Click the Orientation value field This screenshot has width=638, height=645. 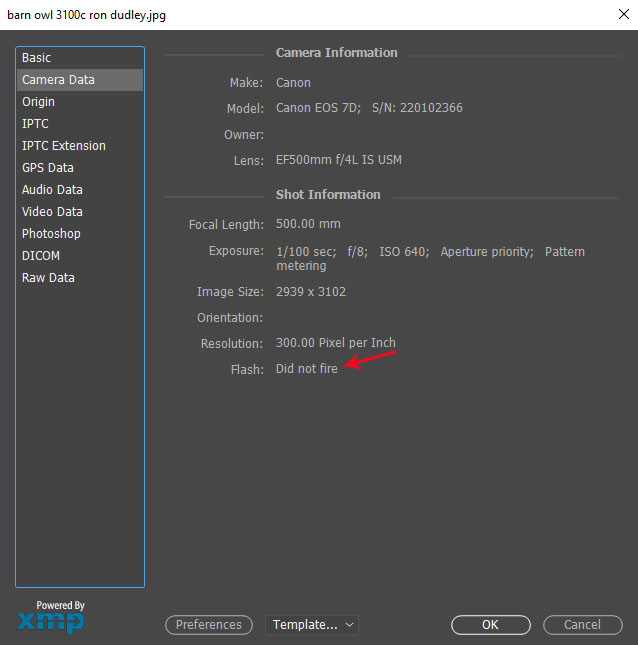pyautogui.click(x=400, y=318)
